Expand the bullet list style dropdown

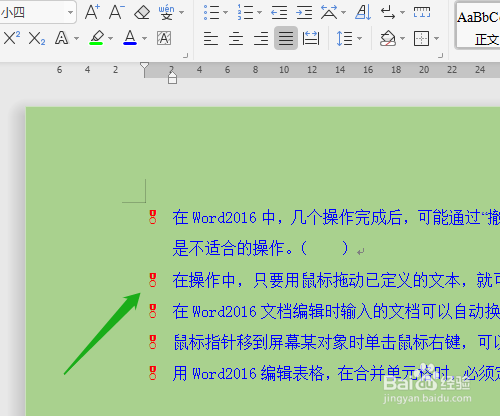pyautogui.click(x=226, y=13)
